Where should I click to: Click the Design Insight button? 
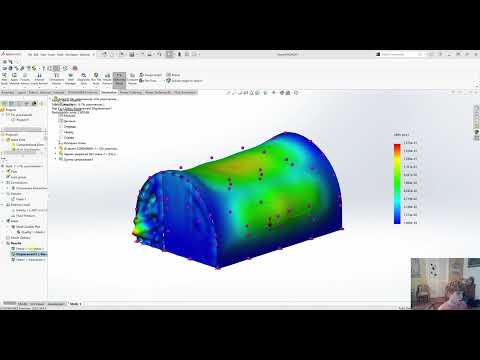tap(151, 75)
